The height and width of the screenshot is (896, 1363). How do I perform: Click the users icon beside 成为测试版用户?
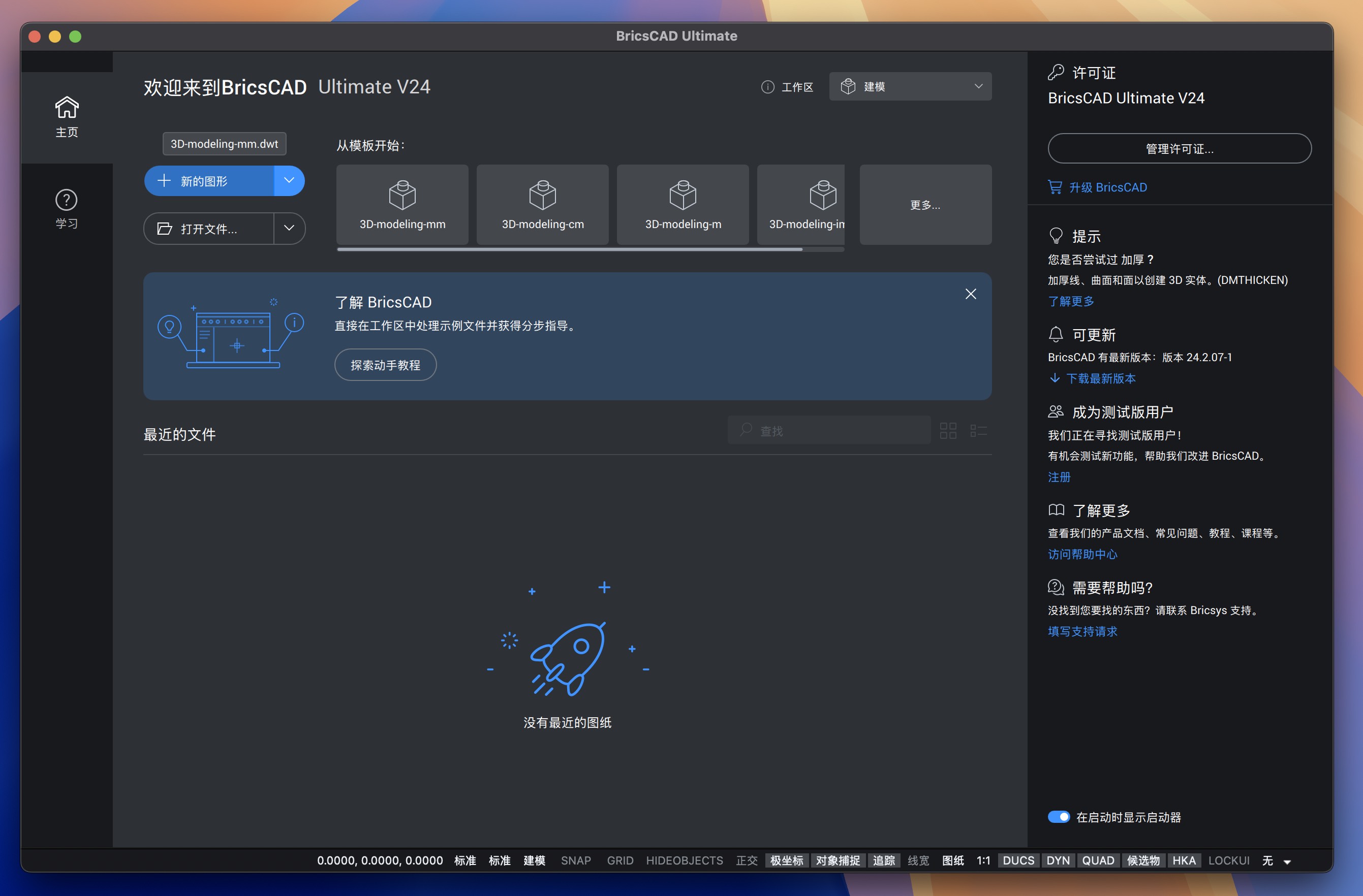(1056, 411)
